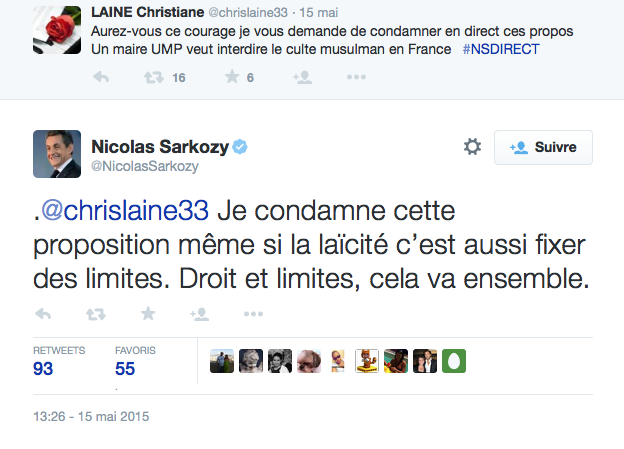
Task: View Nicolas Sarkozy's profile picture
Action: click(58, 153)
